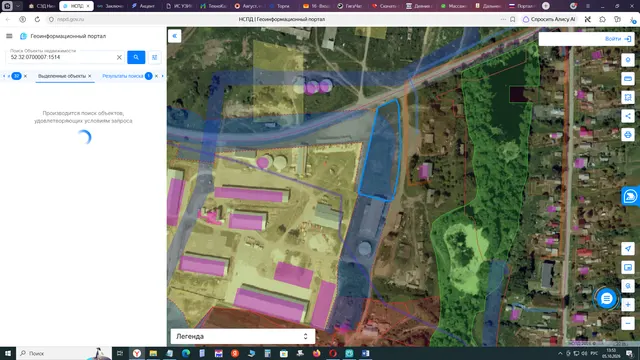Image resolution: width=640 pixels, height=360 pixels.
Task: Open Opera from the taskbar
Action: tap(333, 353)
